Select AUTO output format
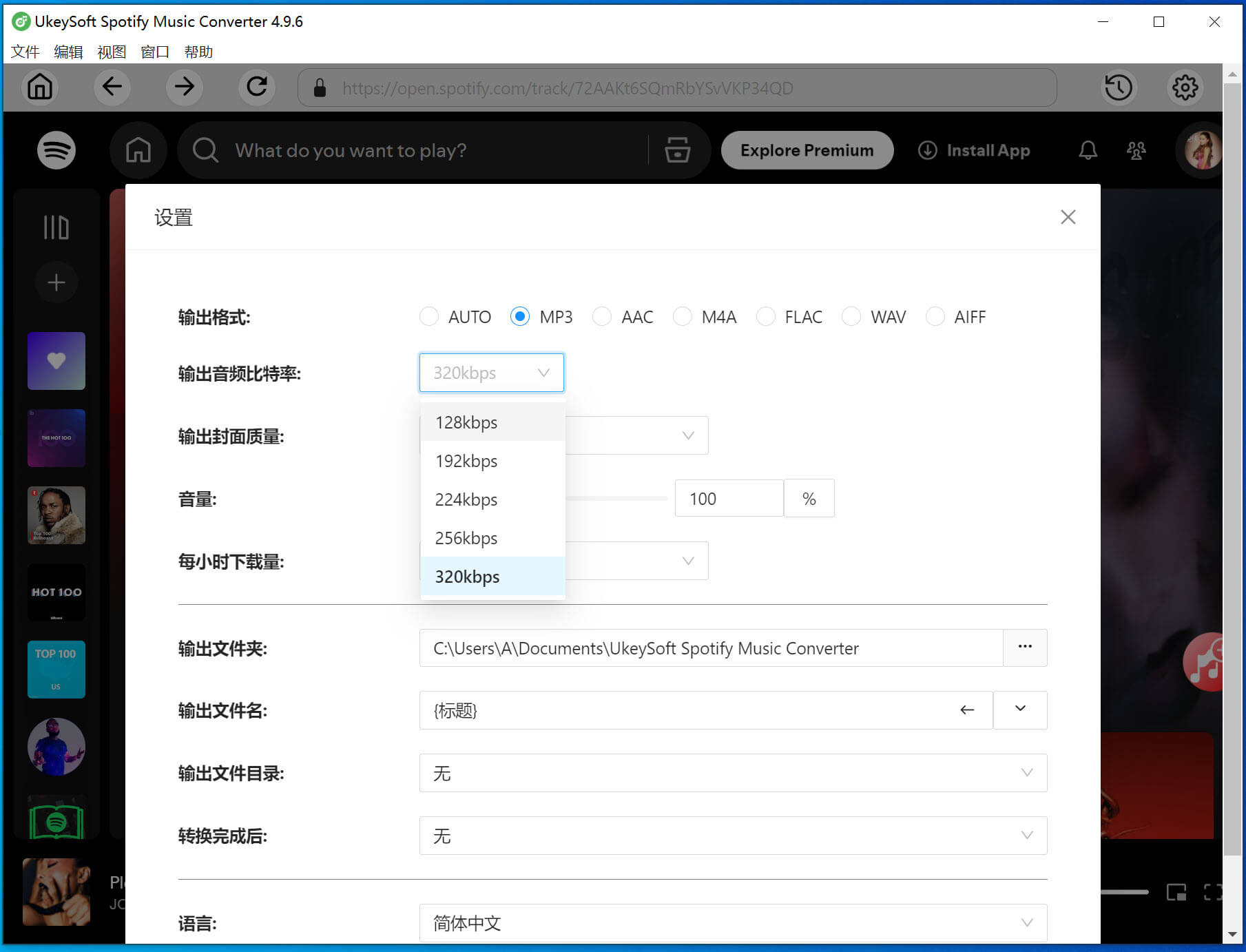Screen dimensions: 1246x952 [429, 317]
